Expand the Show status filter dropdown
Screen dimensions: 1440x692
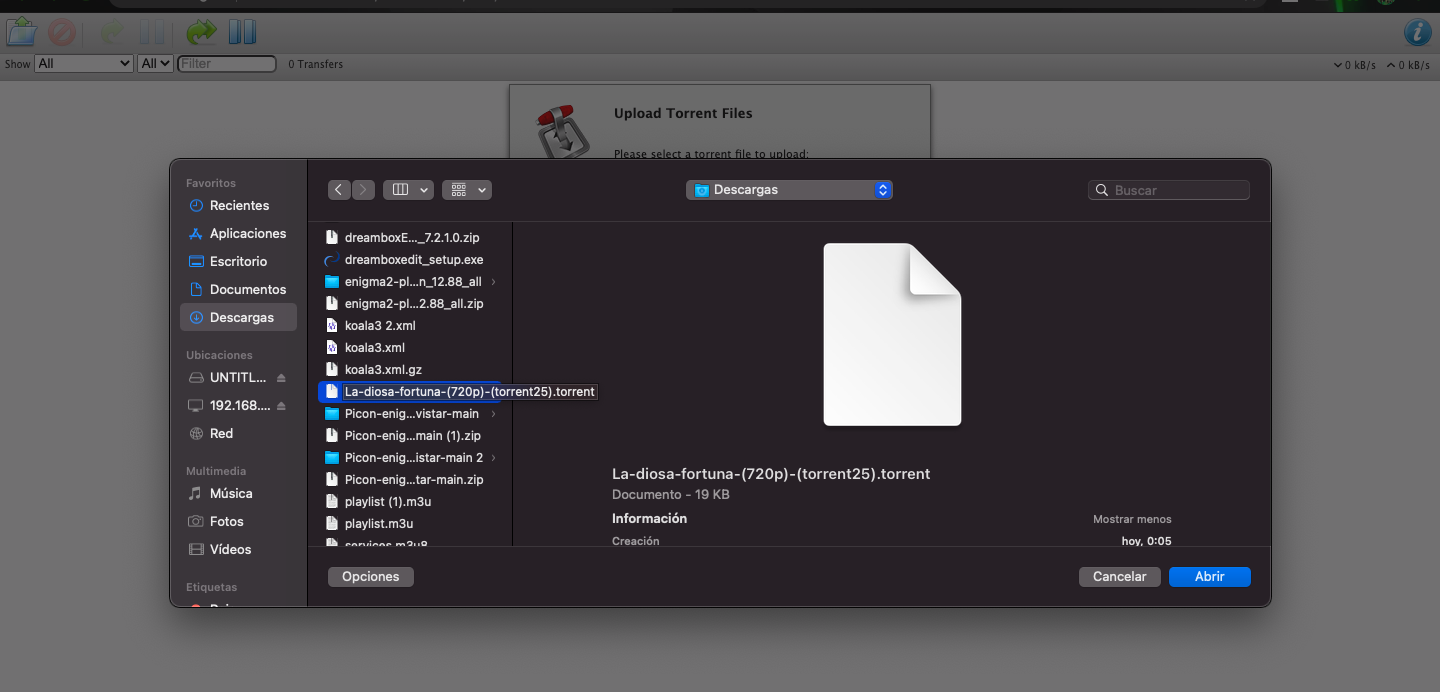[84, 64]
